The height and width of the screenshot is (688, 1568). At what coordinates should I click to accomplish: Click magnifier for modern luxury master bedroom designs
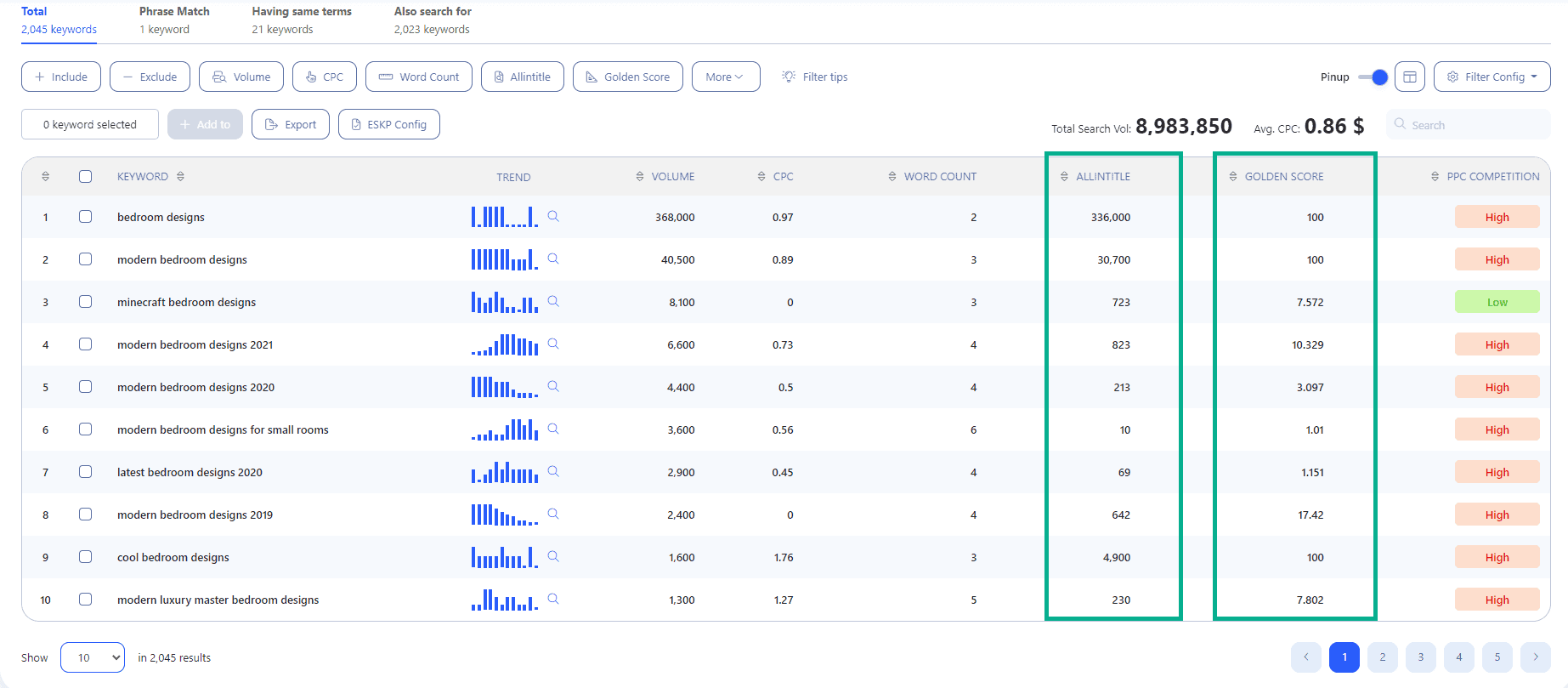click(x=553, y=599)
